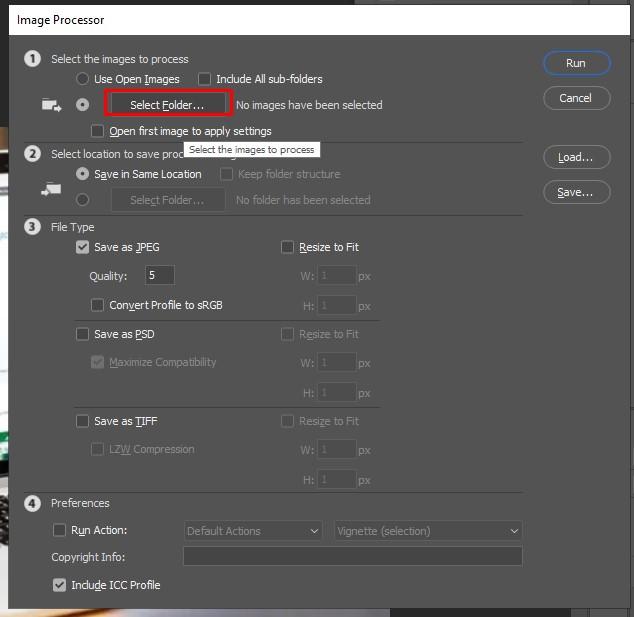Choose Save in Same Location option

point(82,174)
